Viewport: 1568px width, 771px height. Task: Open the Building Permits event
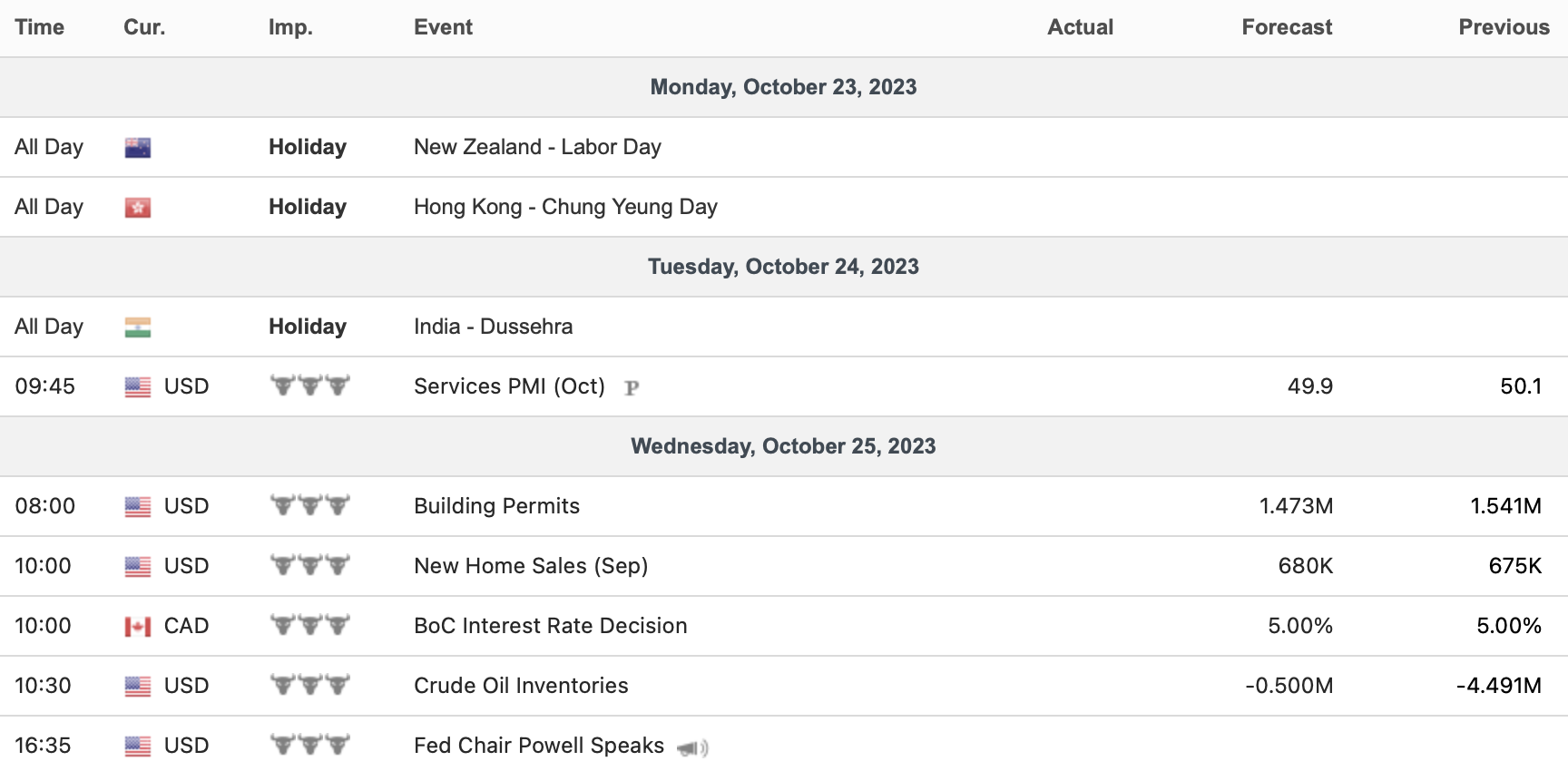[496, 506]
